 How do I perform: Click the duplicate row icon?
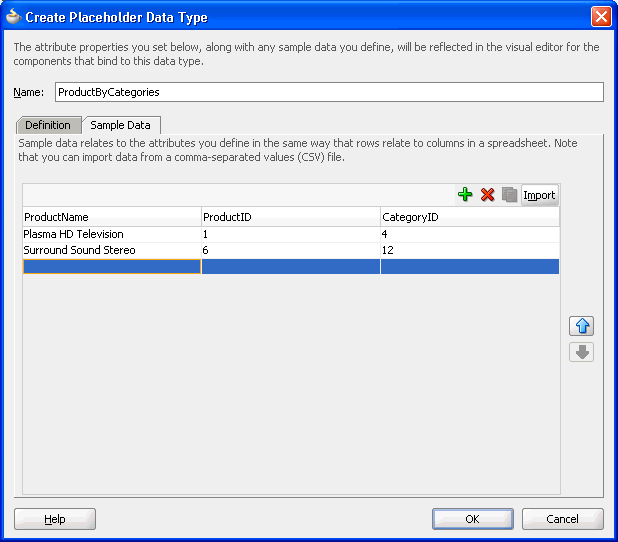point(509,195)
